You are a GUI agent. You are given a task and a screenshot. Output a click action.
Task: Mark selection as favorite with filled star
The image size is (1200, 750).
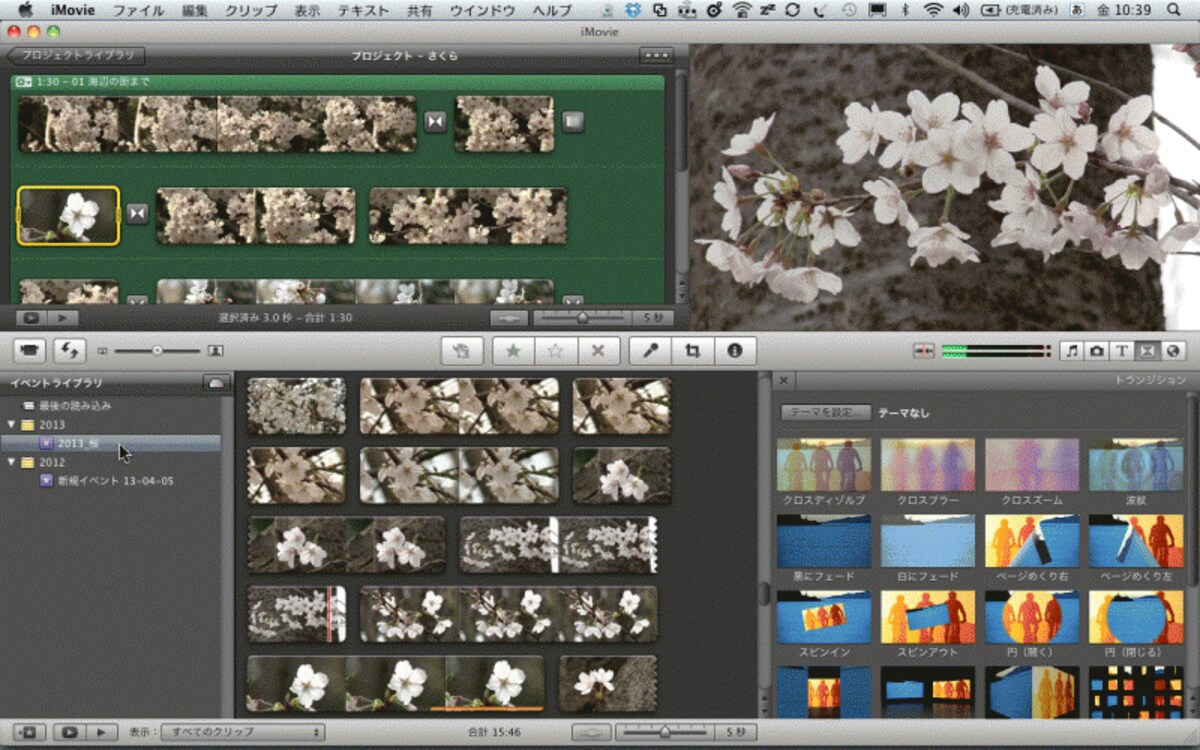pos(513,351)
